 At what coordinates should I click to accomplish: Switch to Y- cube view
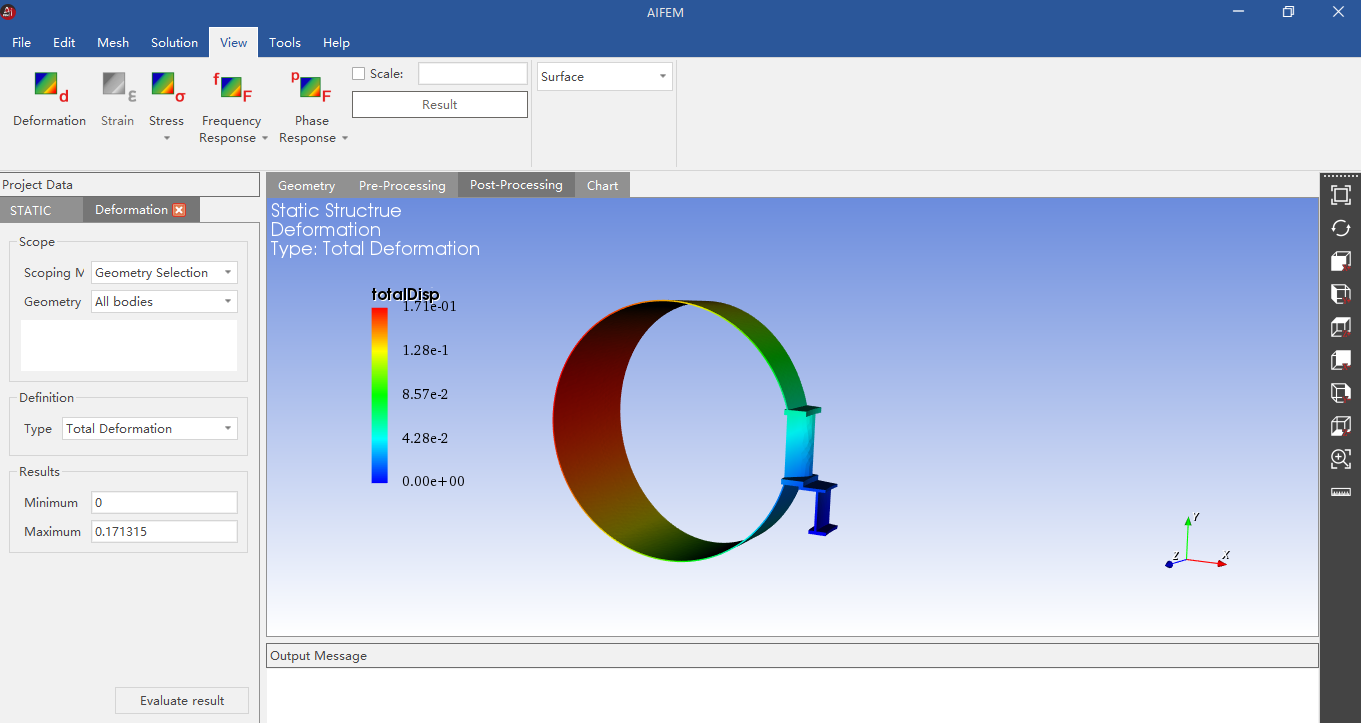pos(1341,393)
